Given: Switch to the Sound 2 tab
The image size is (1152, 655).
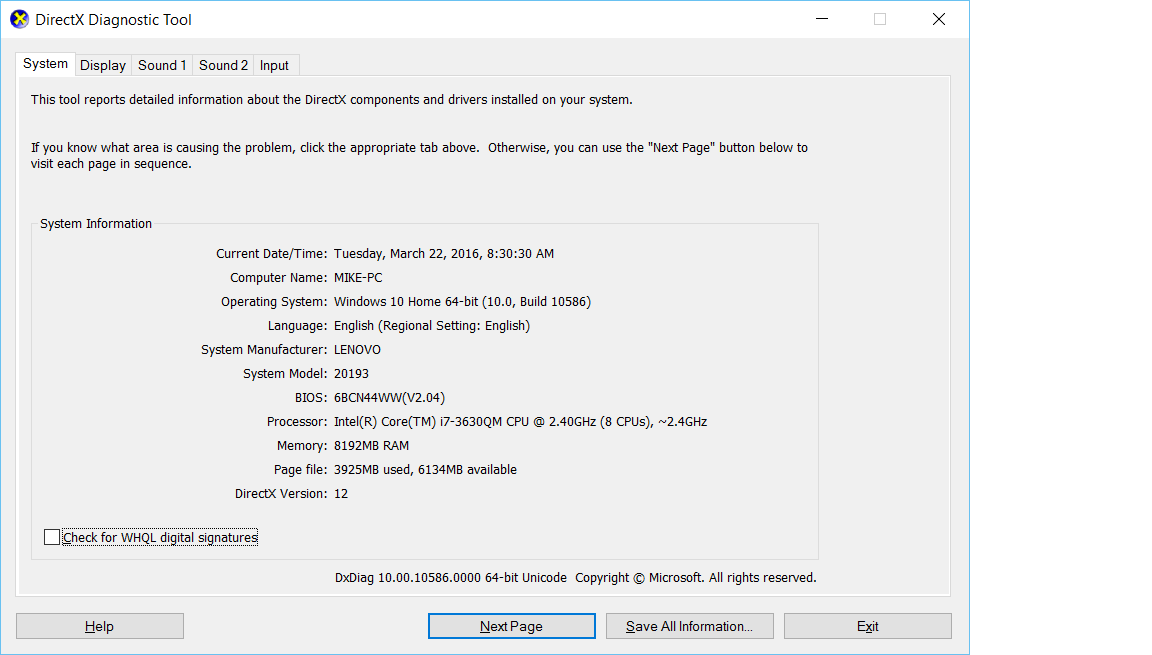Looking at the screenshot, I should point(223,65).
